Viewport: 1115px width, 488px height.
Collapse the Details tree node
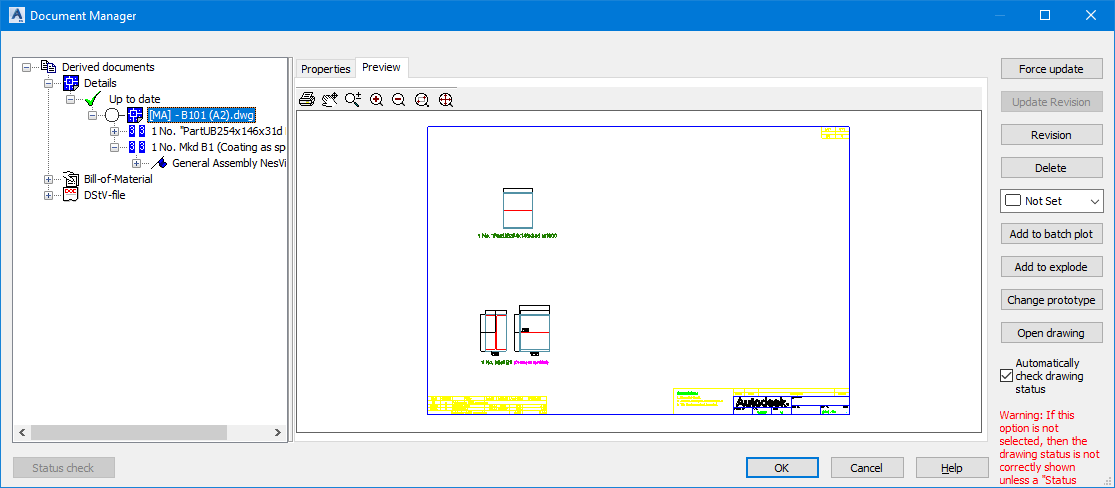[48, 83]
